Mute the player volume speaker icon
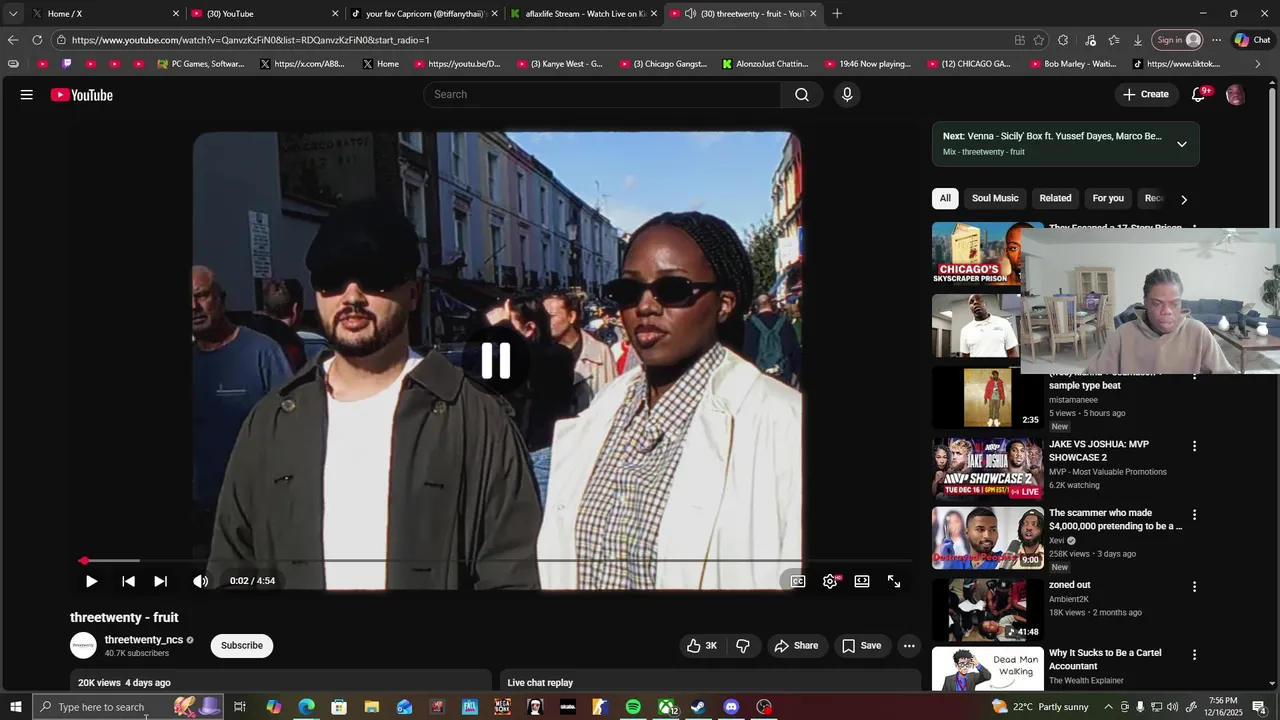Screen dimensions: 1280x720 click(200, 581)
